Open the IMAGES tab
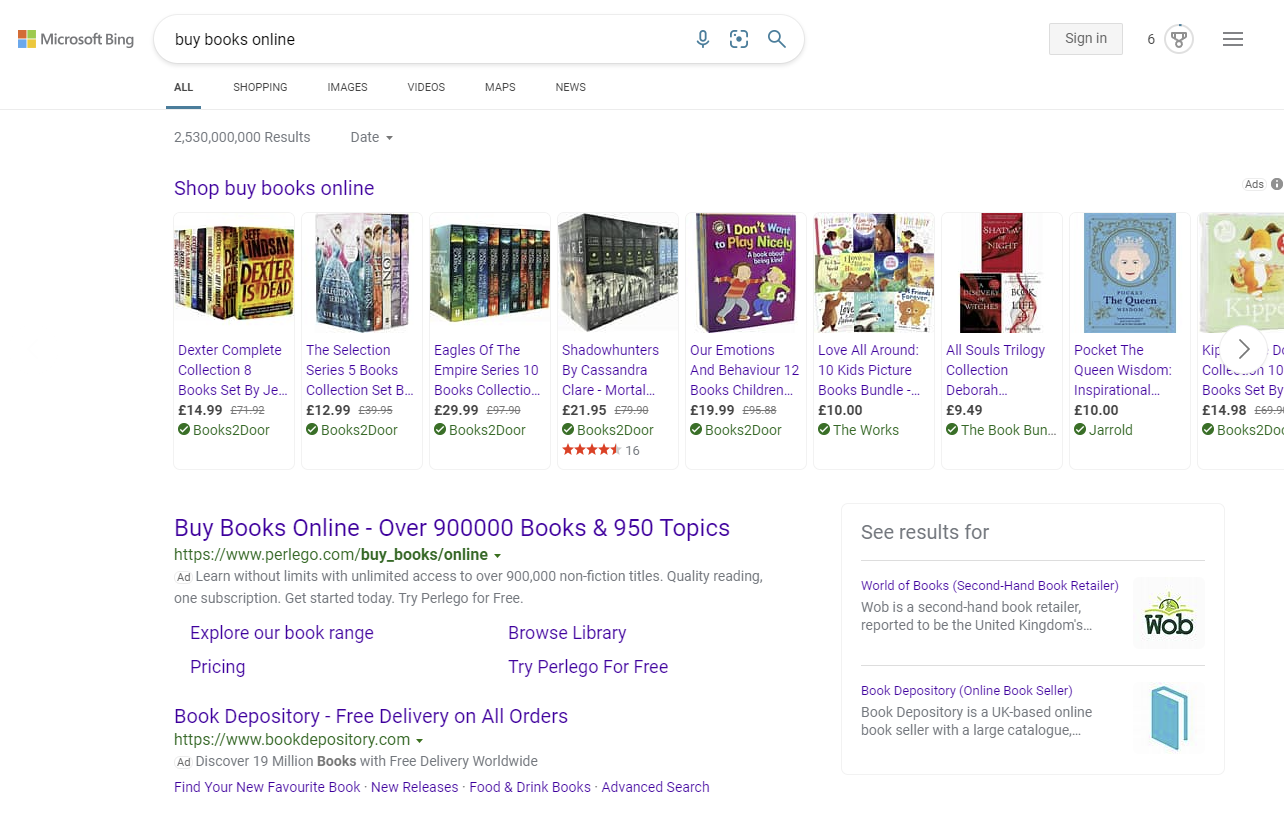This screenshot has width=1284, height=819. tap(347, 88)
